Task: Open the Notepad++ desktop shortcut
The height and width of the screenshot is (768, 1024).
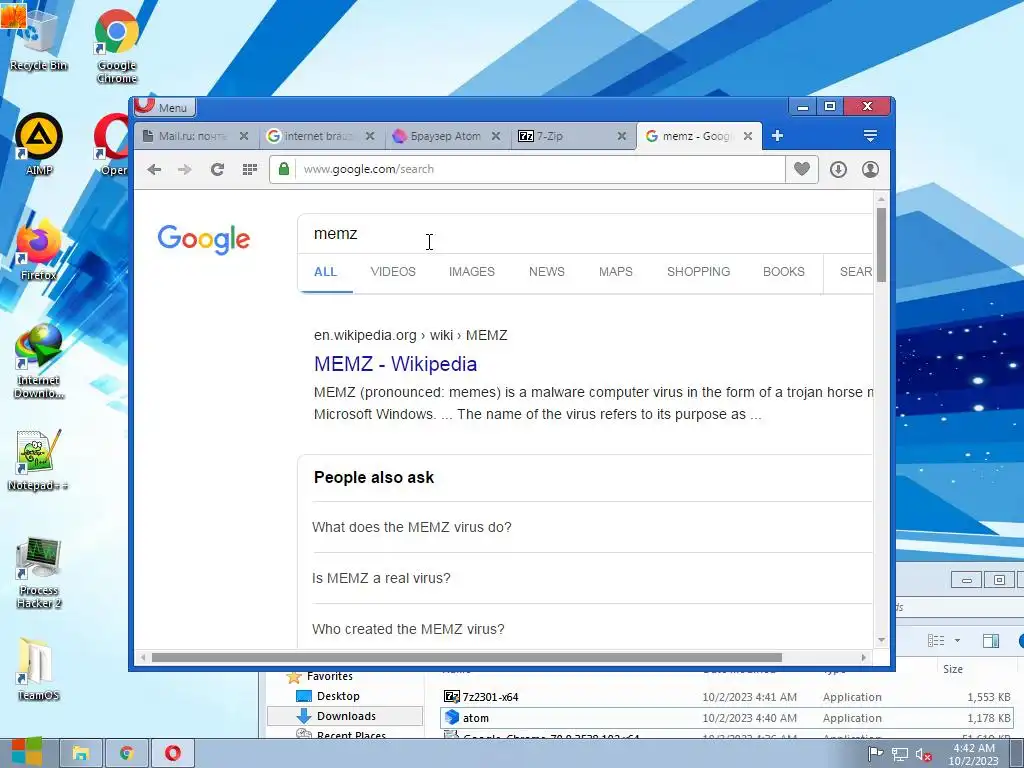Action: [x=38, y=460]
